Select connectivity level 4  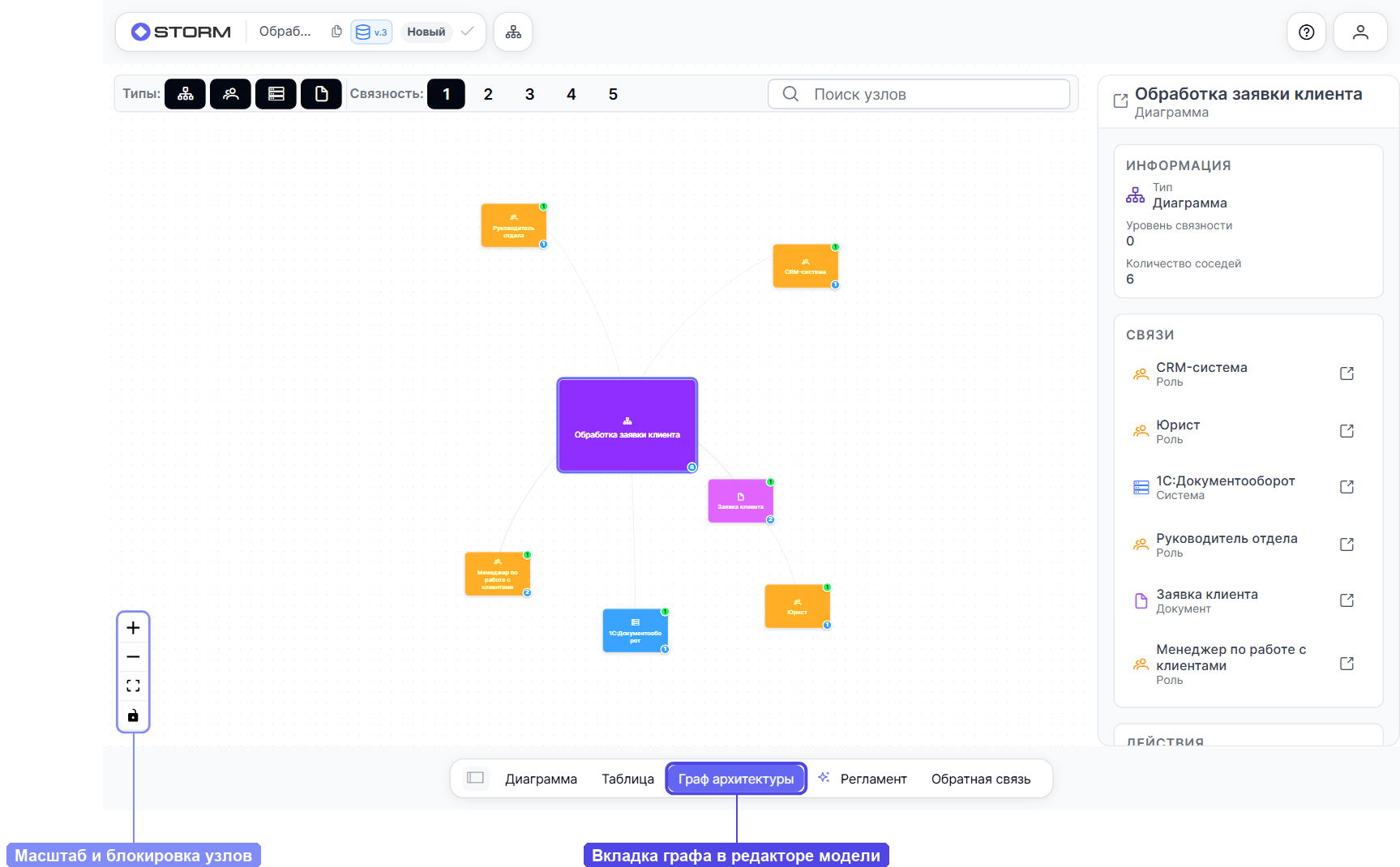572,94
